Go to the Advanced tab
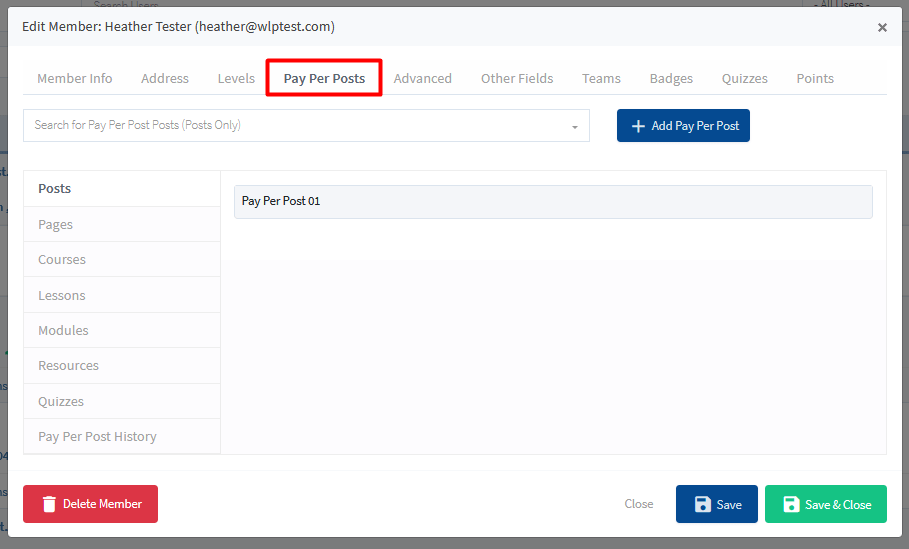Viewport: 909px width, 549px height. [x=423, y=78]
